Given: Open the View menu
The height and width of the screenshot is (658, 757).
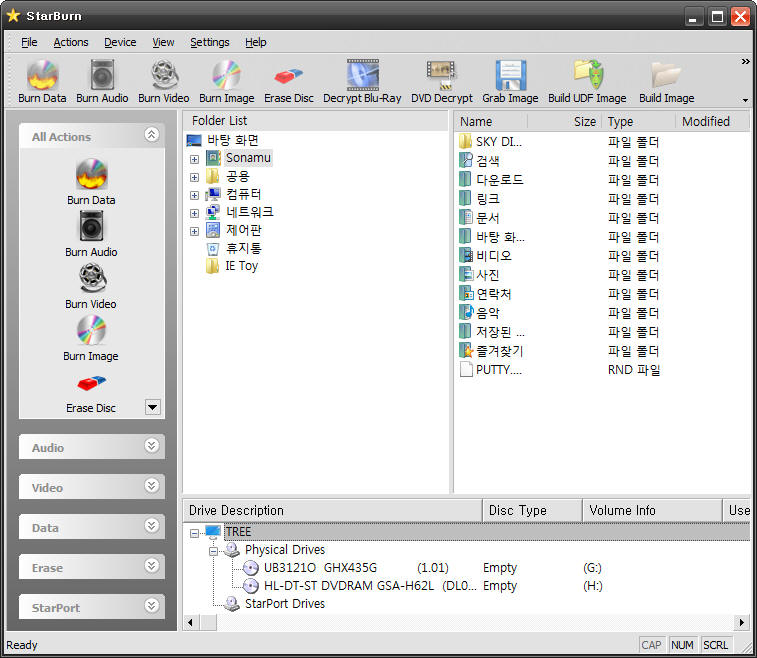Looking at the screenshot, I should click(x=163, y=42).
